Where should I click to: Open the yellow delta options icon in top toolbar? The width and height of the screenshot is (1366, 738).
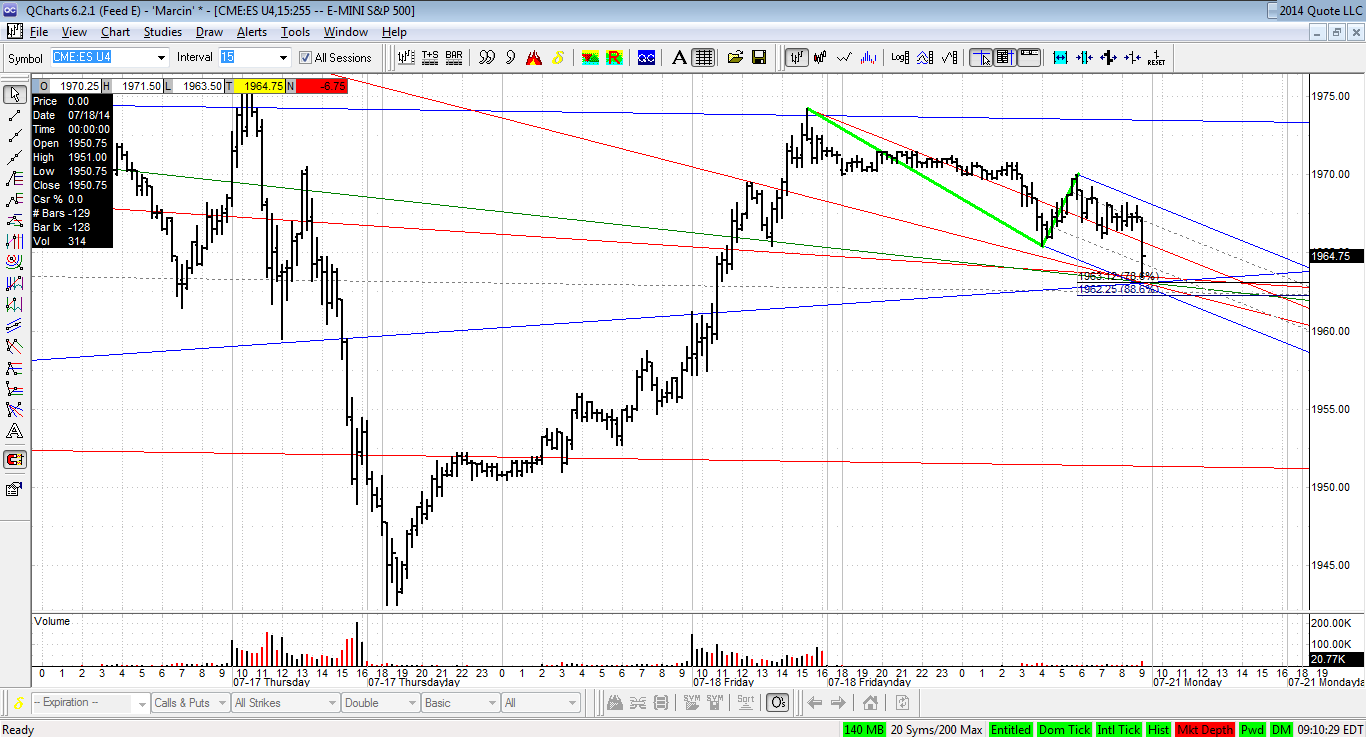click(x=559, y=57)
